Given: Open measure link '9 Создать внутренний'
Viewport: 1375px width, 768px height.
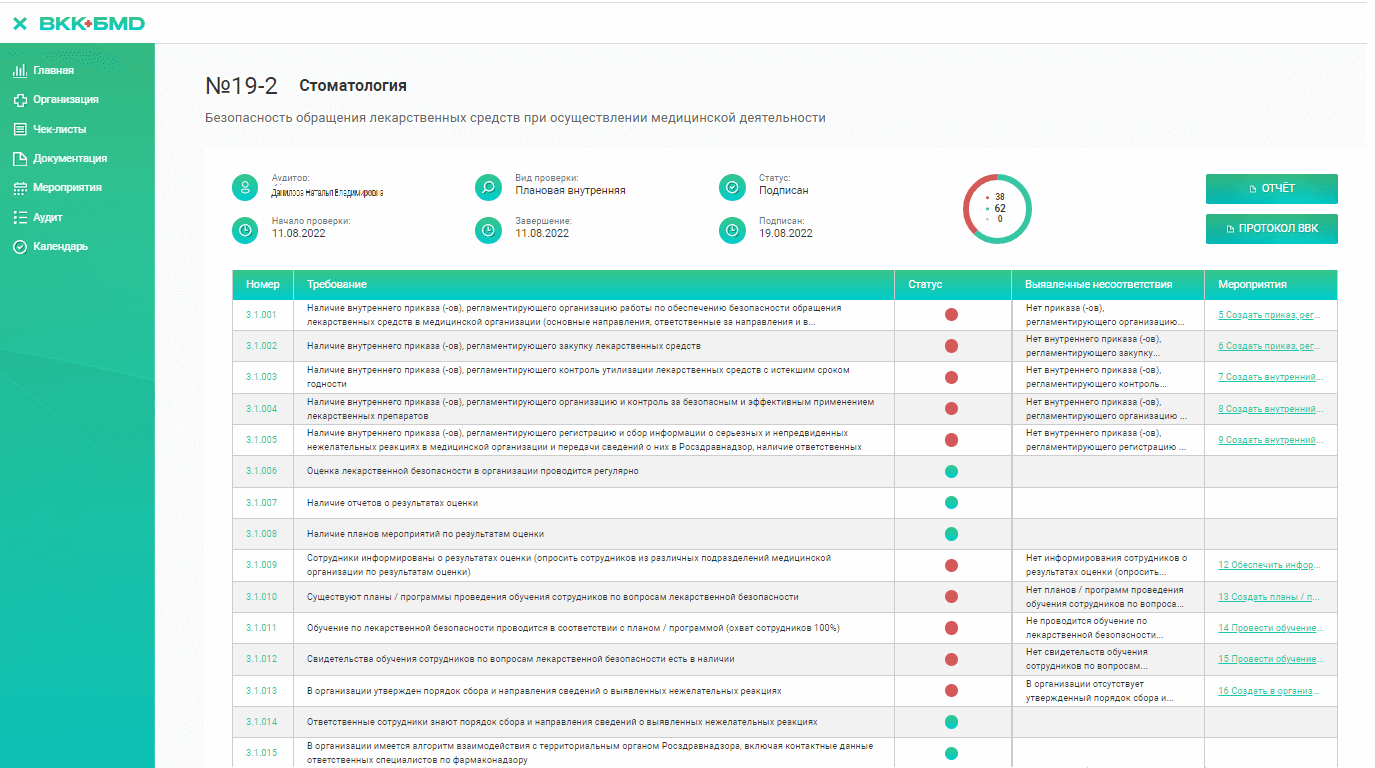Looking at the screenshot, I should pos(1270,440).
